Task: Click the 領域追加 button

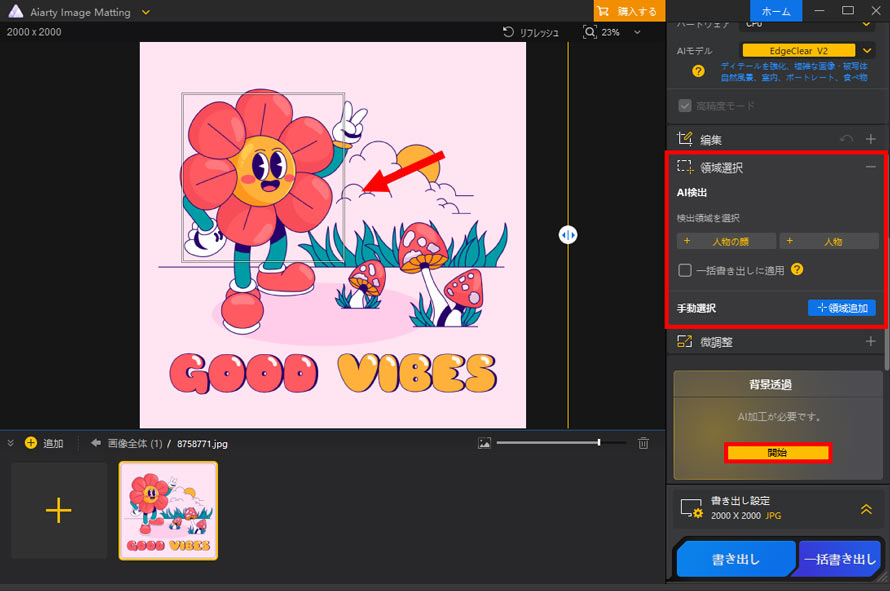Action: tap(842, 308)
